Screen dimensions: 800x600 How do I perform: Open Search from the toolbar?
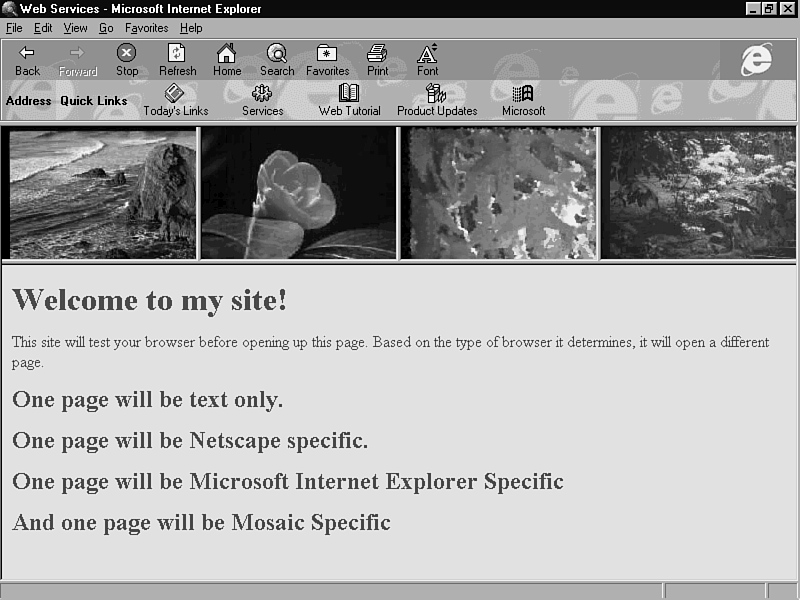[277, 54]
